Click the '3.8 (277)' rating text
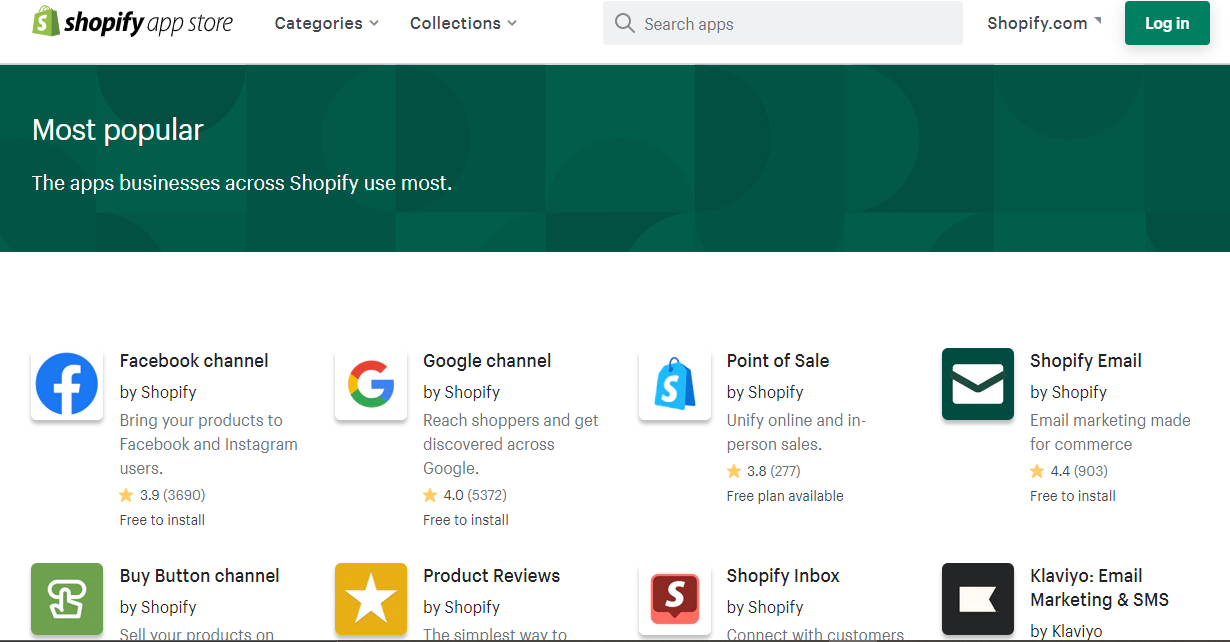 pos(774,471)
